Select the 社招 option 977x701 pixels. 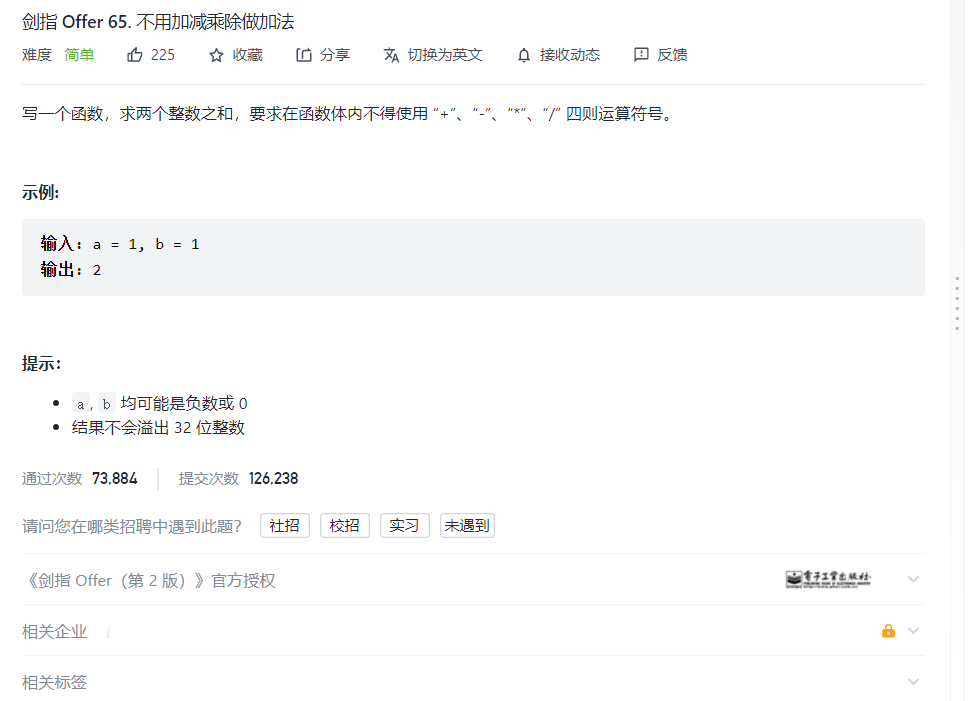(285, 526)
